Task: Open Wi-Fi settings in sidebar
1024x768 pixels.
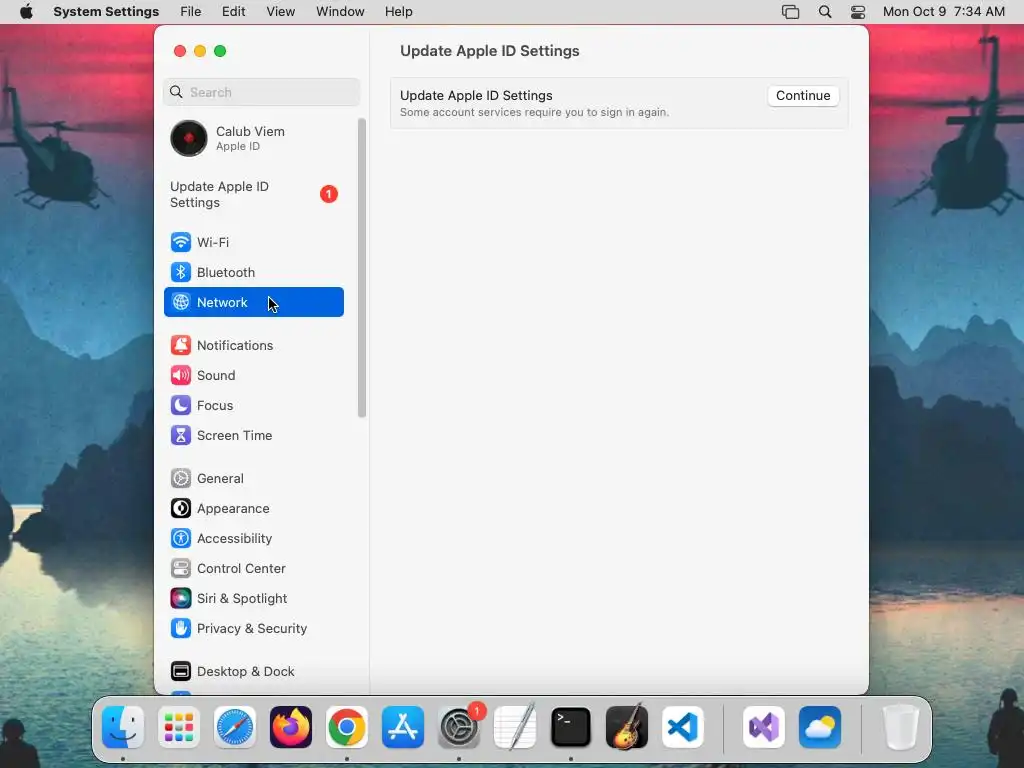Action: coord(253,242)
